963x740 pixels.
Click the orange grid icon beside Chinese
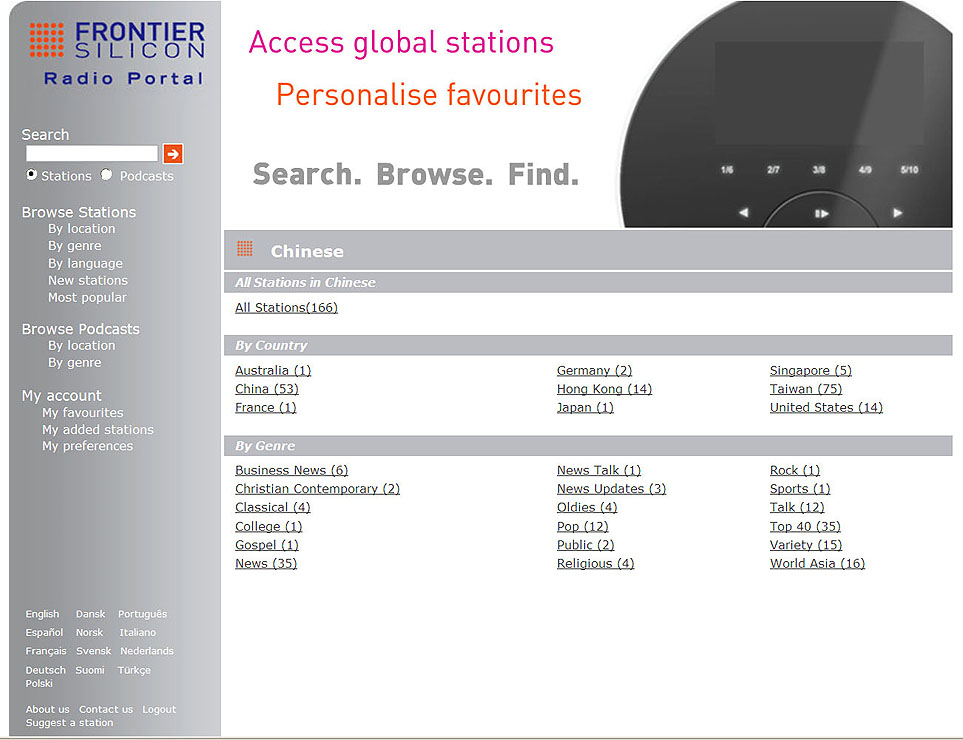245,250
